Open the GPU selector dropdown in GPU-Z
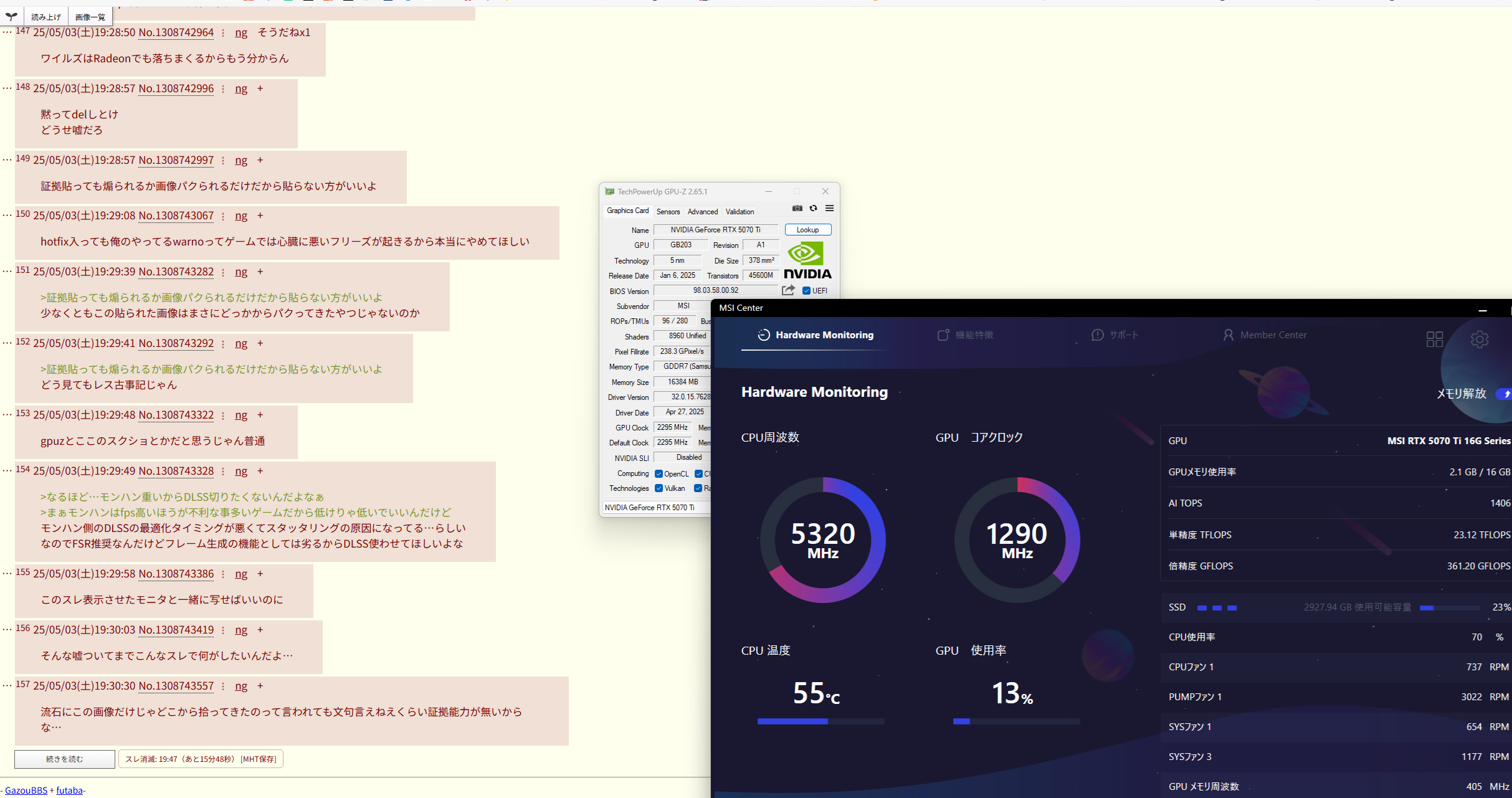1512x798 pixels. 657,508
